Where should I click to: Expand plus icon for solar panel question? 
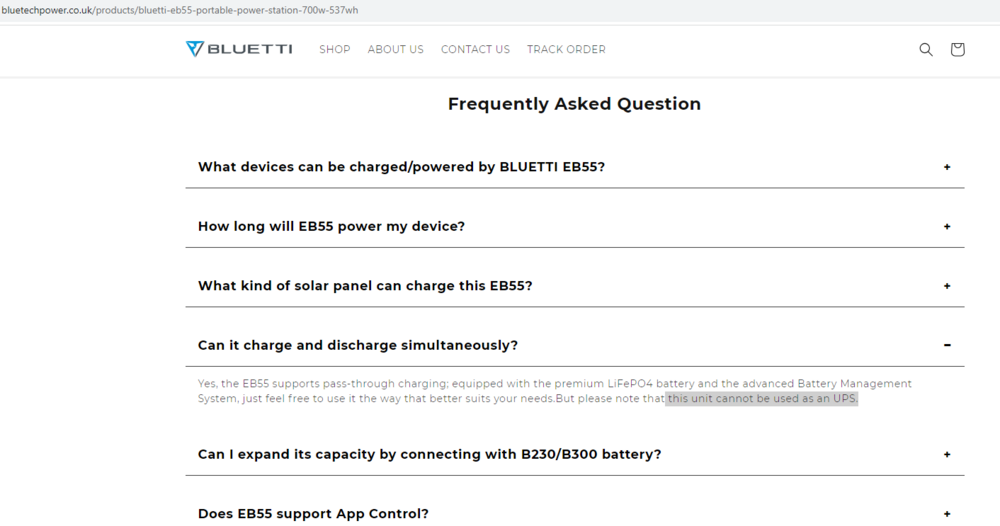click(x=947, y=286)
